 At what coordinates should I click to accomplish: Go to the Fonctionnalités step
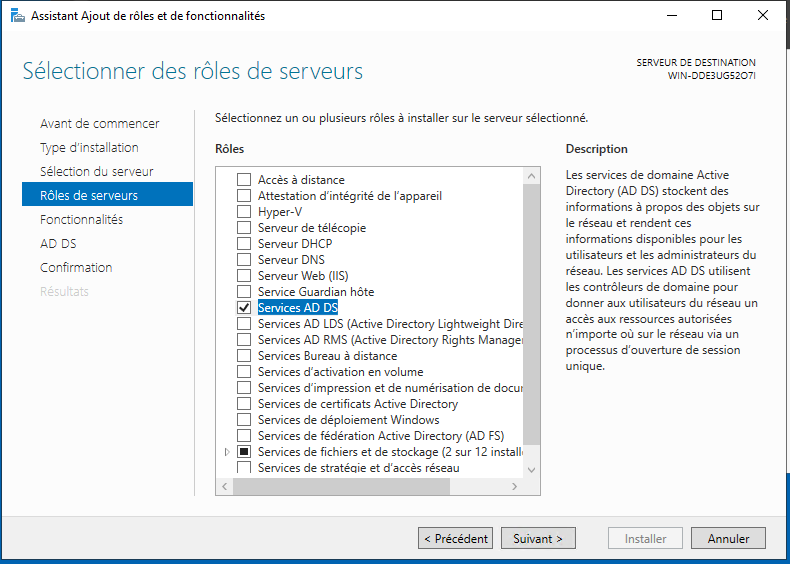click(x=82, y=220)
